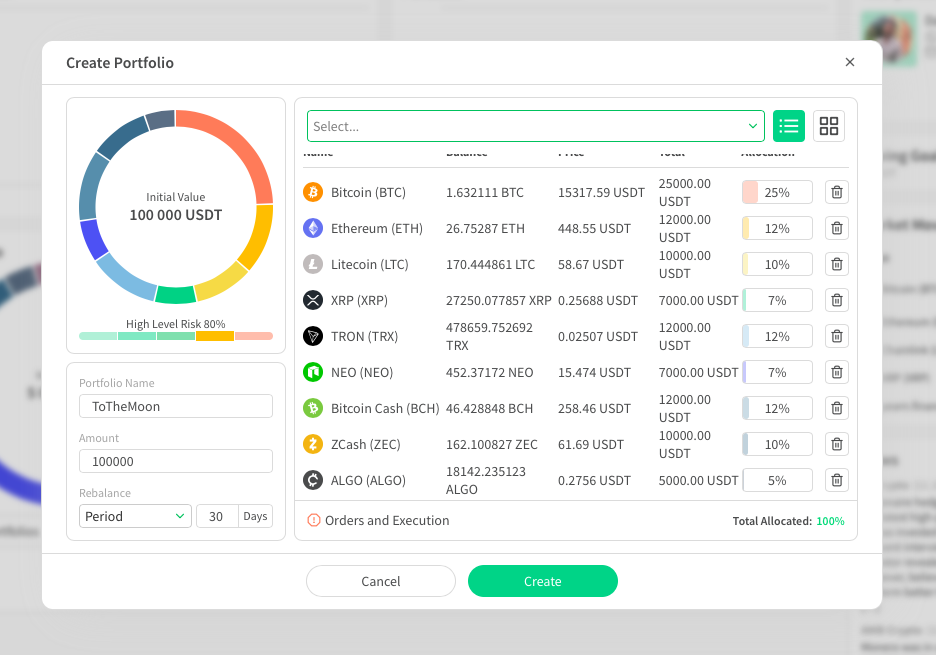Adjust the XRP 7% allocation field
The height and width of the screenshot is (655, 936).
click(x=777, y=300)
